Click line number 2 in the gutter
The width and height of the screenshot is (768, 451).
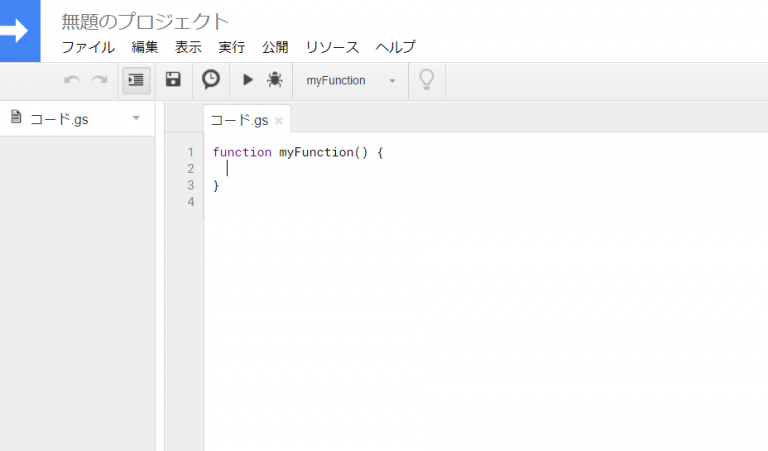[x=191, y=169]
